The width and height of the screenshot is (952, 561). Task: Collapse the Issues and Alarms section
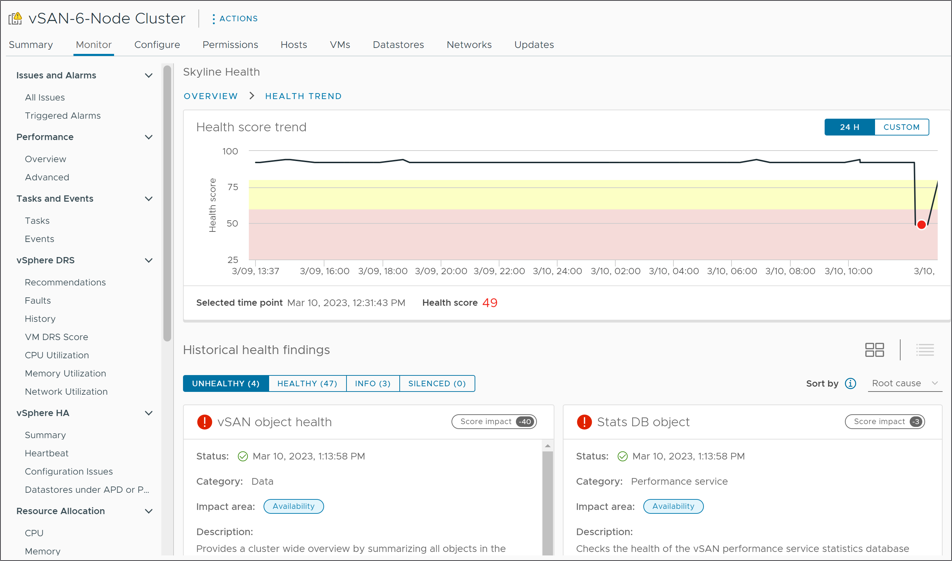(x=148, y=76)
